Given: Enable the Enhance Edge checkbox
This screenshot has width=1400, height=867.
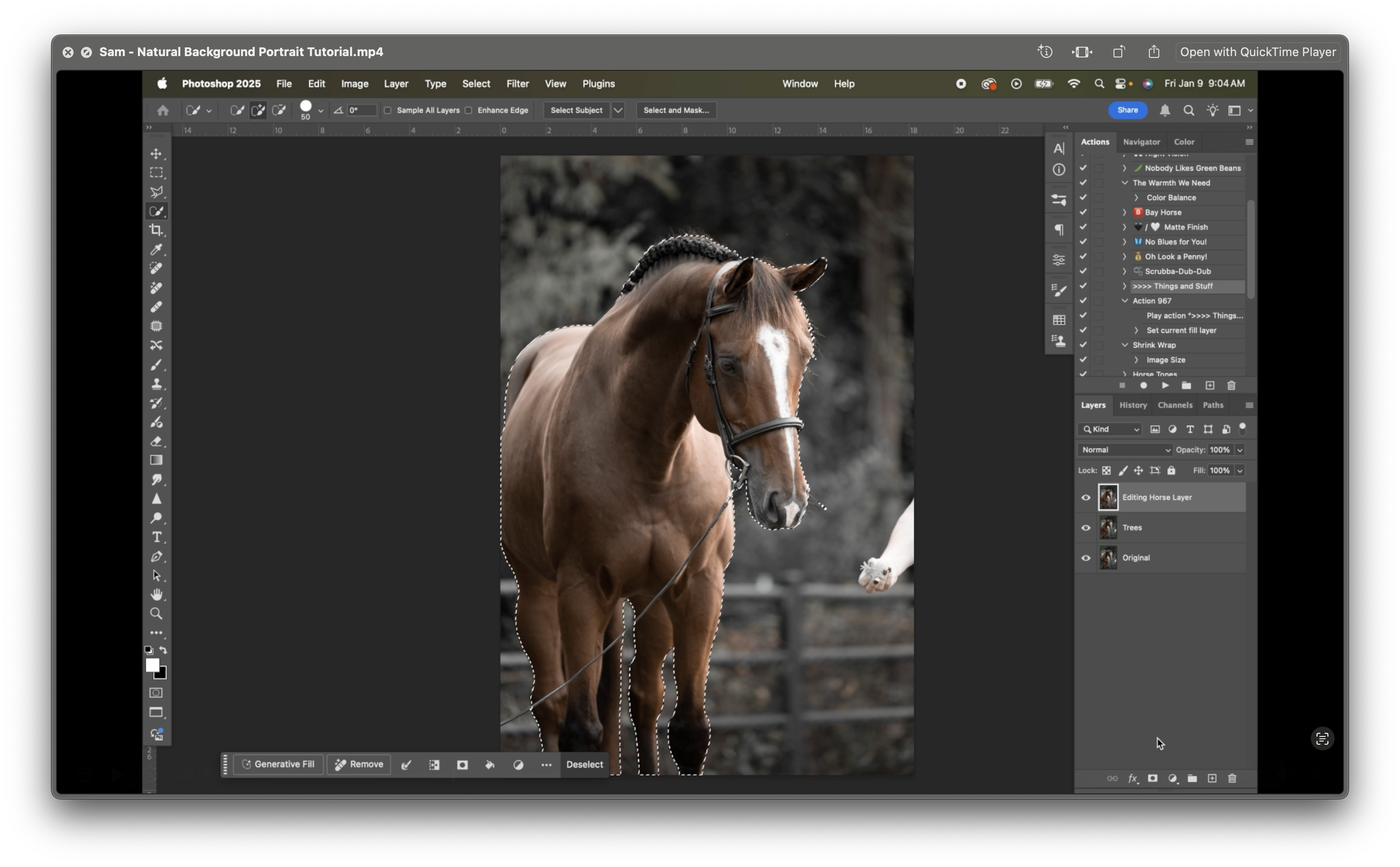Looking at the screenshot, I should click(469, 110).
